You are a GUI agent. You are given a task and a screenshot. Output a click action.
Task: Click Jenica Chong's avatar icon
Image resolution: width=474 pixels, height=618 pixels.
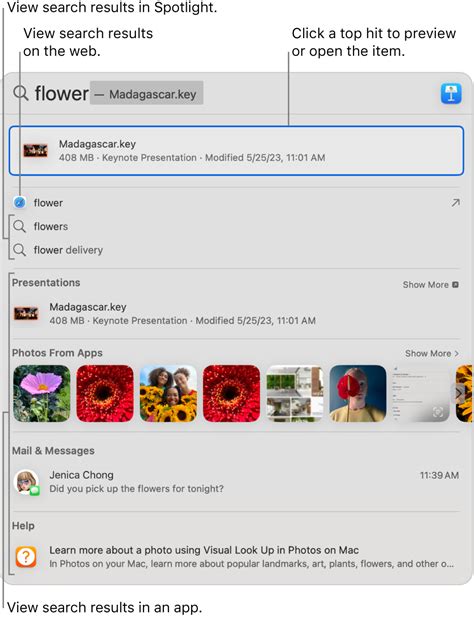tap(26, 482)
